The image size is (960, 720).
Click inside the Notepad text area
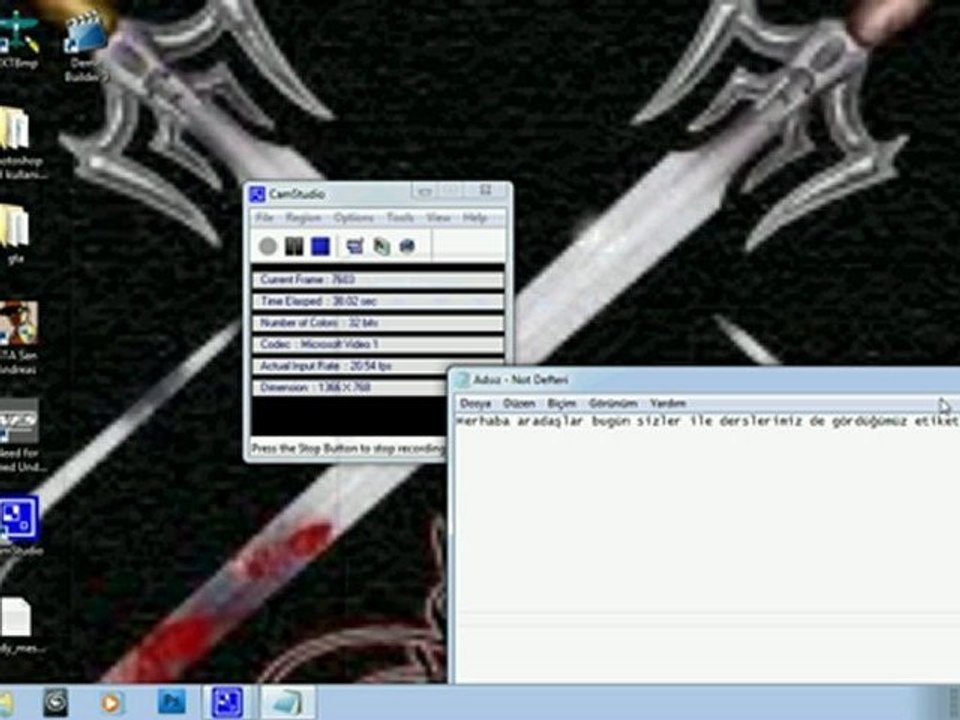pos(707,548)
